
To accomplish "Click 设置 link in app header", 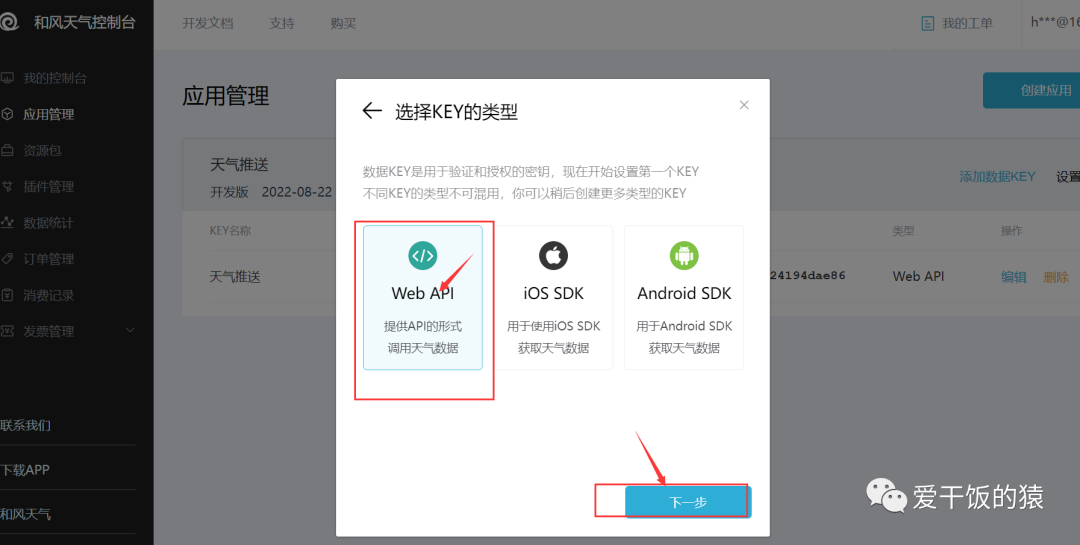I will 1068,176.
